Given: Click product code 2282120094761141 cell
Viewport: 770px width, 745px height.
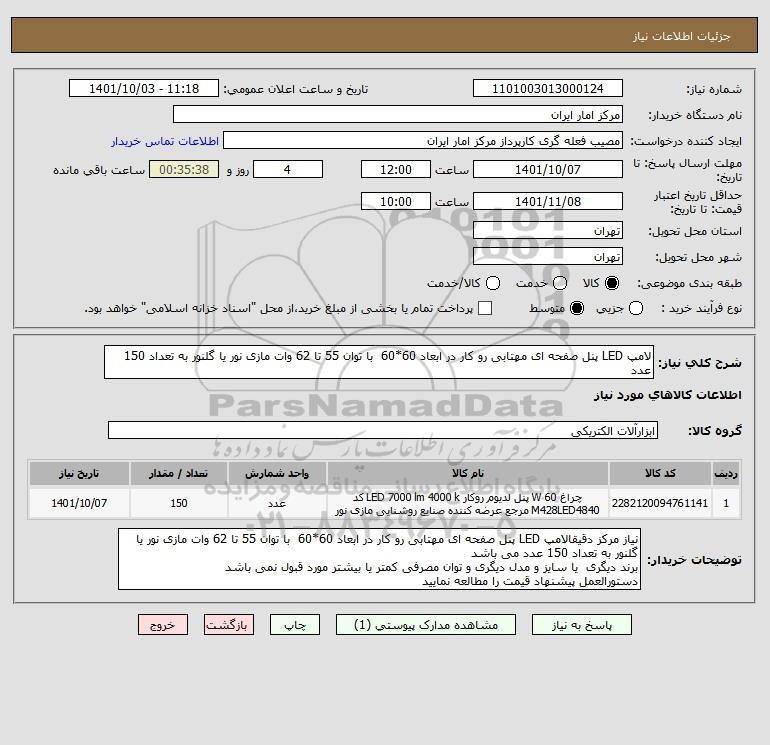Looking at the screenshot, I should pyautogui.click(x=660, y=503).
